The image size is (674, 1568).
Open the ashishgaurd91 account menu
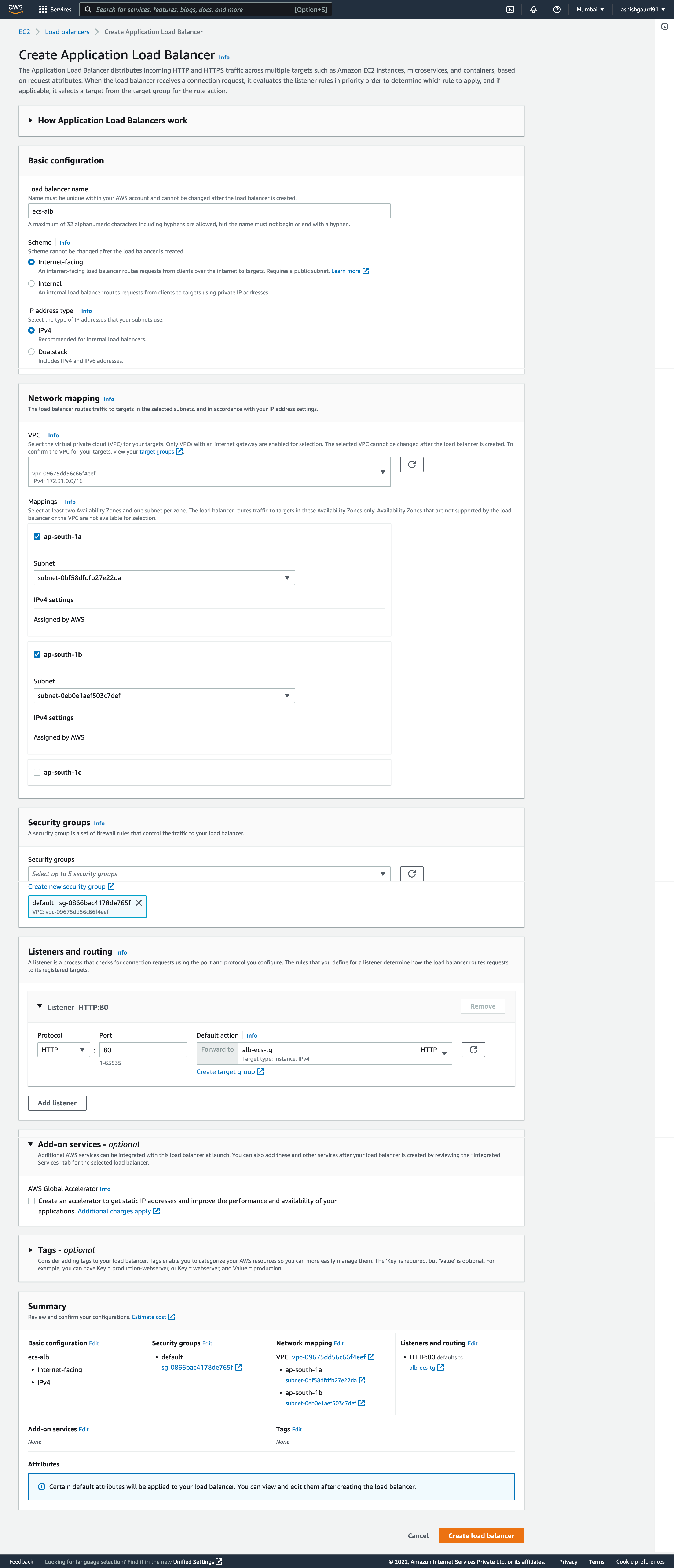point(642,9)
